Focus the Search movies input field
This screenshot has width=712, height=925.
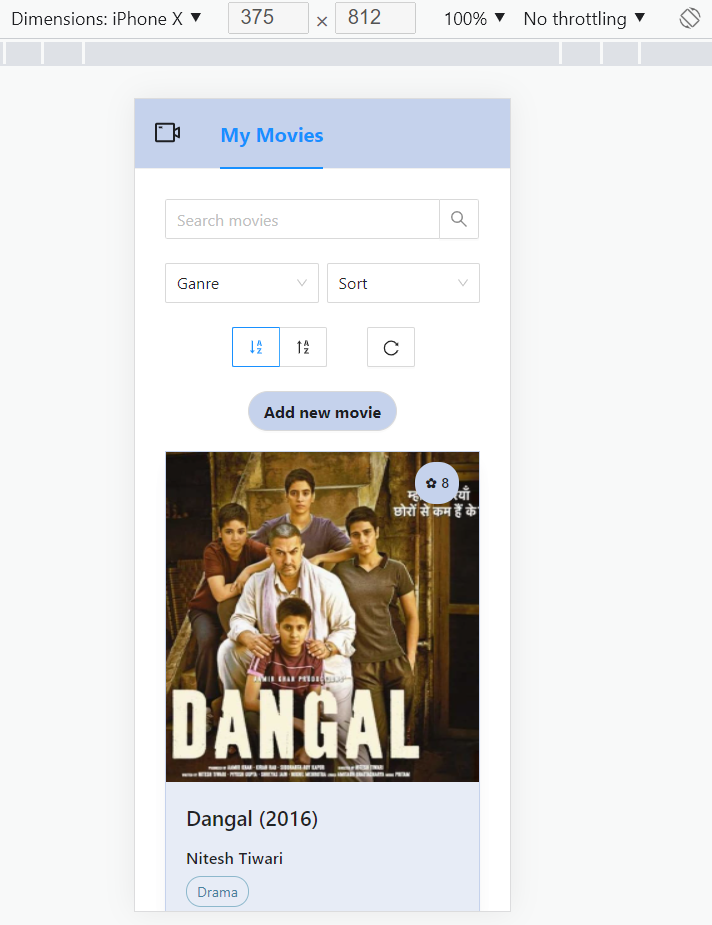302,219
